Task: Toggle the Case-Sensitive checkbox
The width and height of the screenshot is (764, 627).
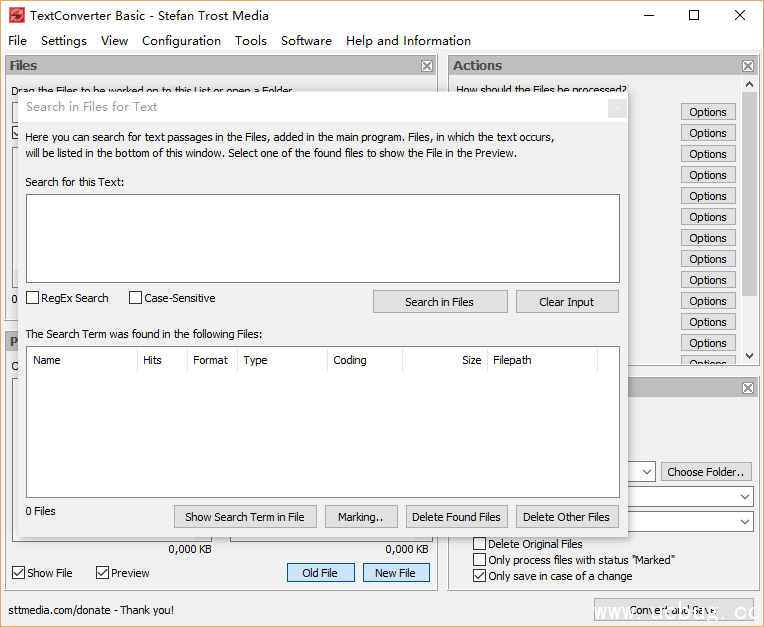Action: tap(136, 298)
